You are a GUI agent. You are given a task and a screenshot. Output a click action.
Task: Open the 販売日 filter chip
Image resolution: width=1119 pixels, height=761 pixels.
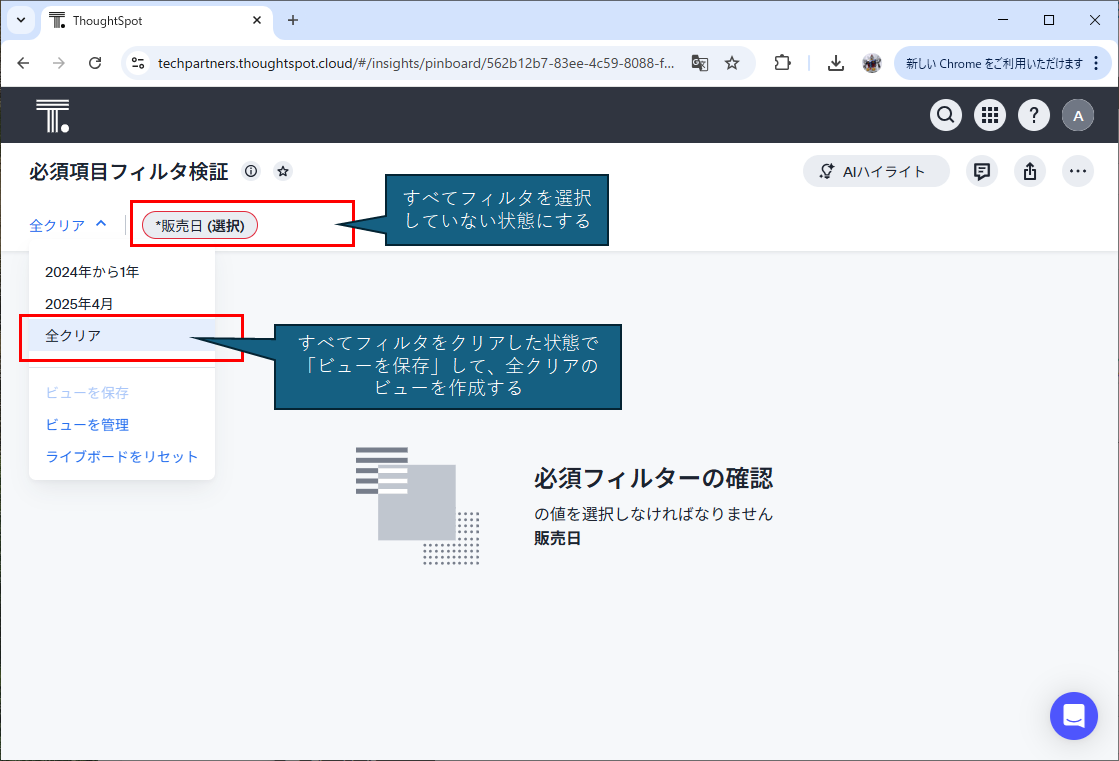200,226
